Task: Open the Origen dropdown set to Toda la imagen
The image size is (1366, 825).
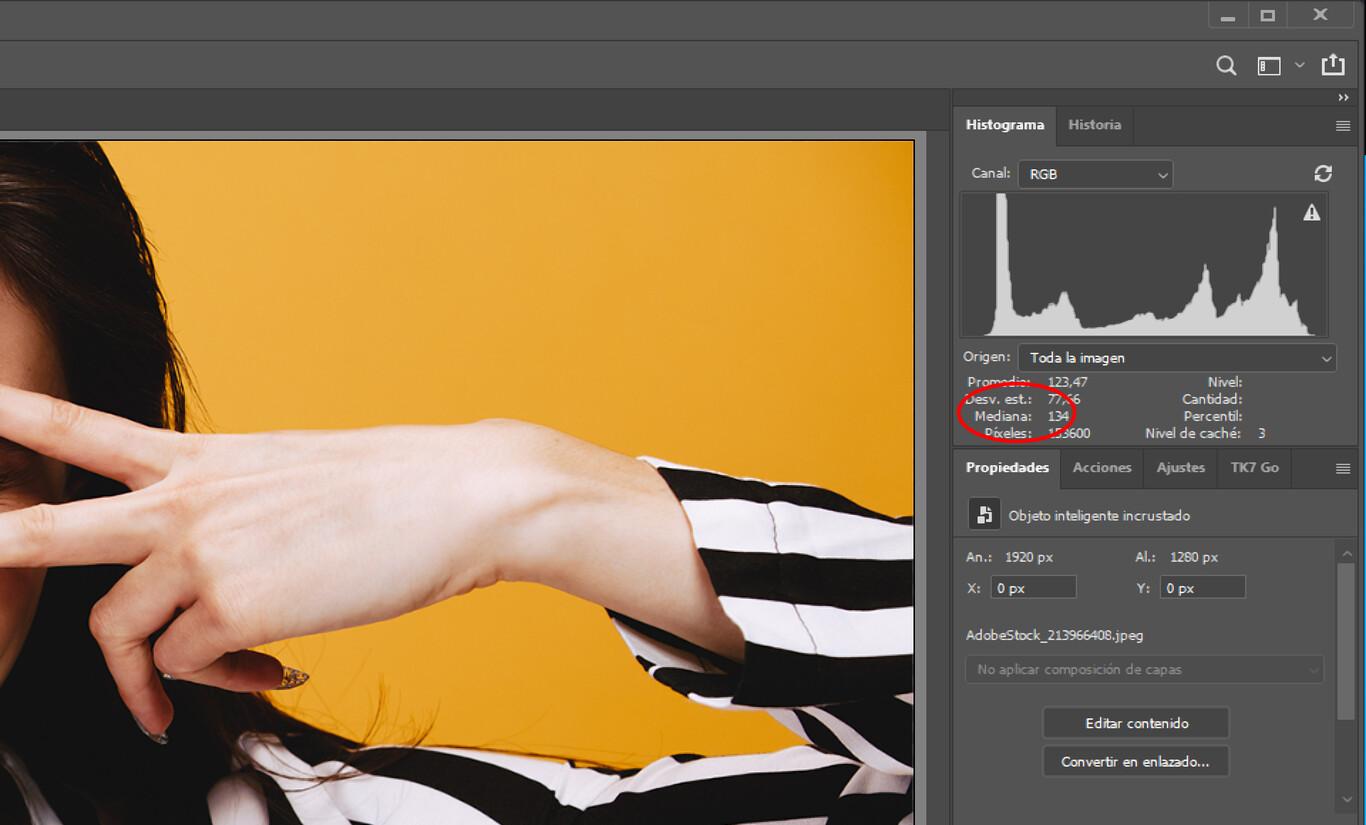Action: (1177, 357)
